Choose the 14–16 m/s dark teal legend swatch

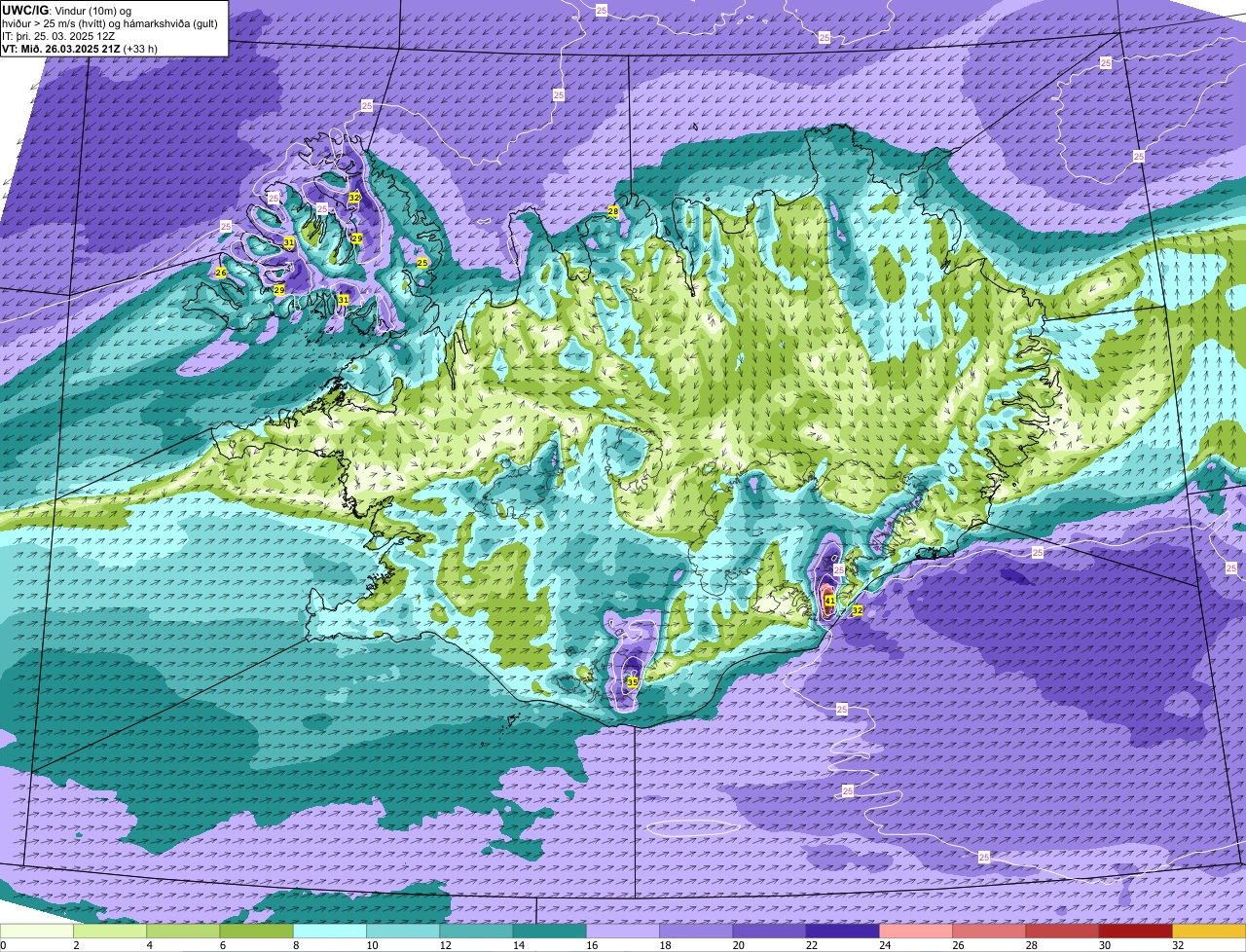(x=550, y=931)
